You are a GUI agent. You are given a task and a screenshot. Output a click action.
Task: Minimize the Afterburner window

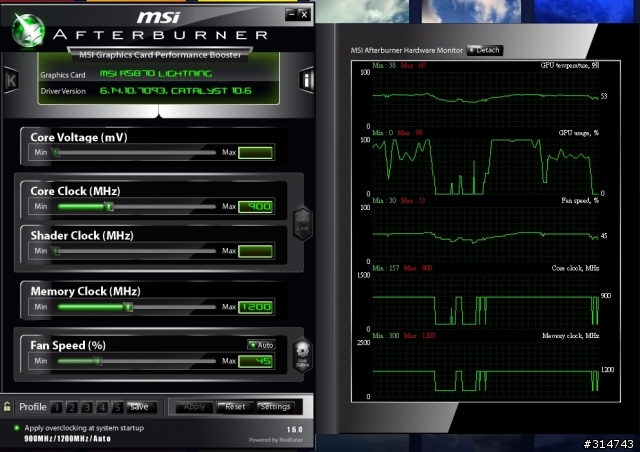point(291,14)
